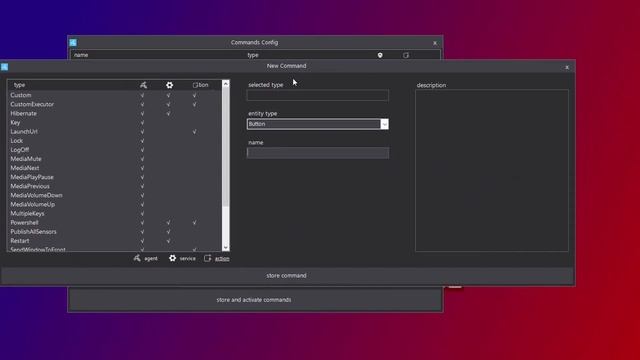Click the pin icon in the Commands Config header
The height and width of the screenshot is (360, 640).
[x=380, y=55]
